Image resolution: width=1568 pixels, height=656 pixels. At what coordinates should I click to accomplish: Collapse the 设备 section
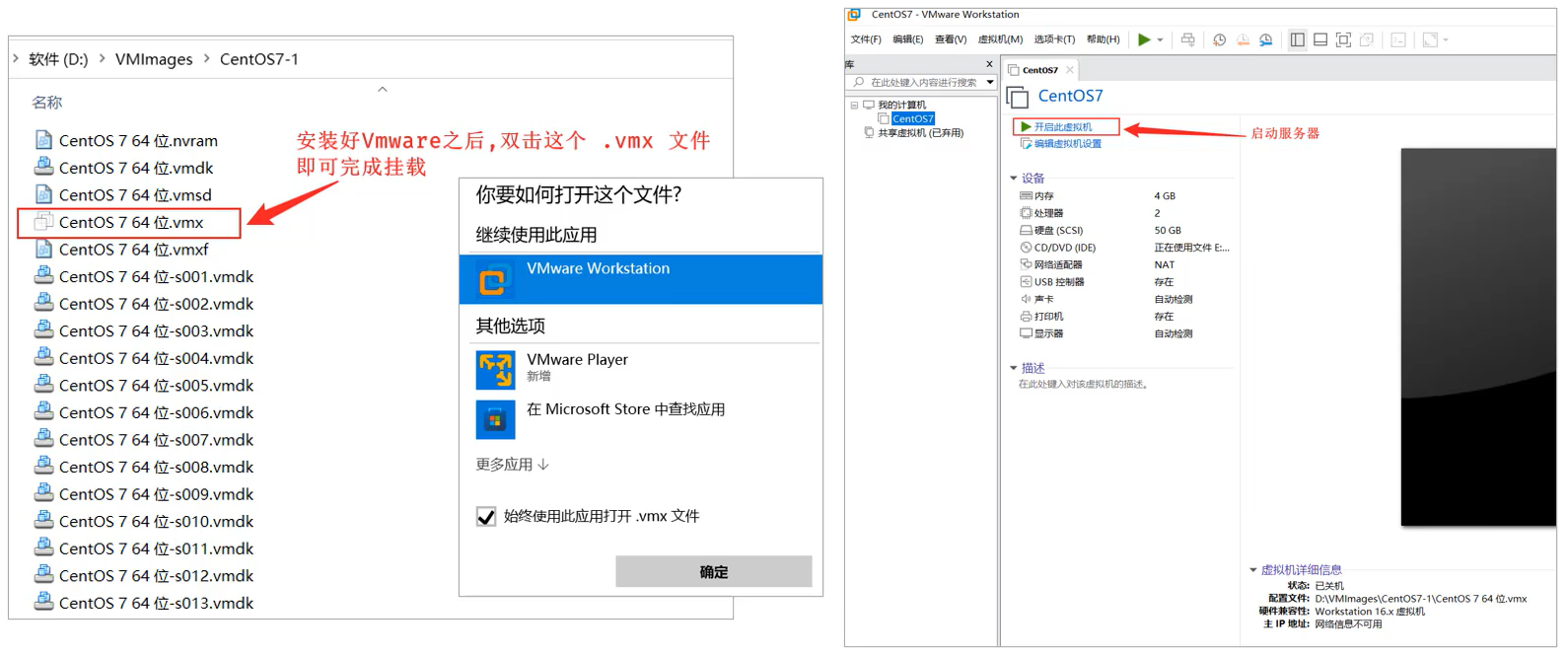coord(1013,179)
